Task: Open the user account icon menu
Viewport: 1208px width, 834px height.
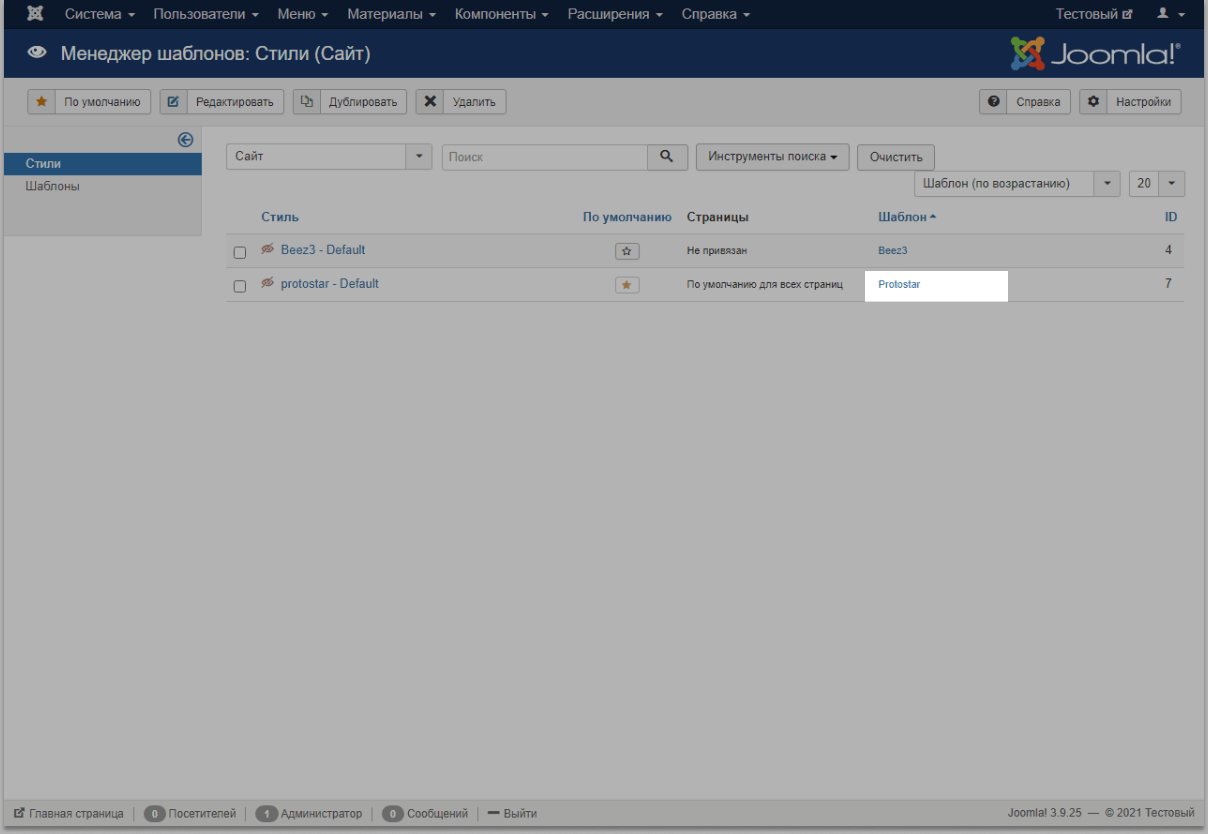Action: point(1170,14)
